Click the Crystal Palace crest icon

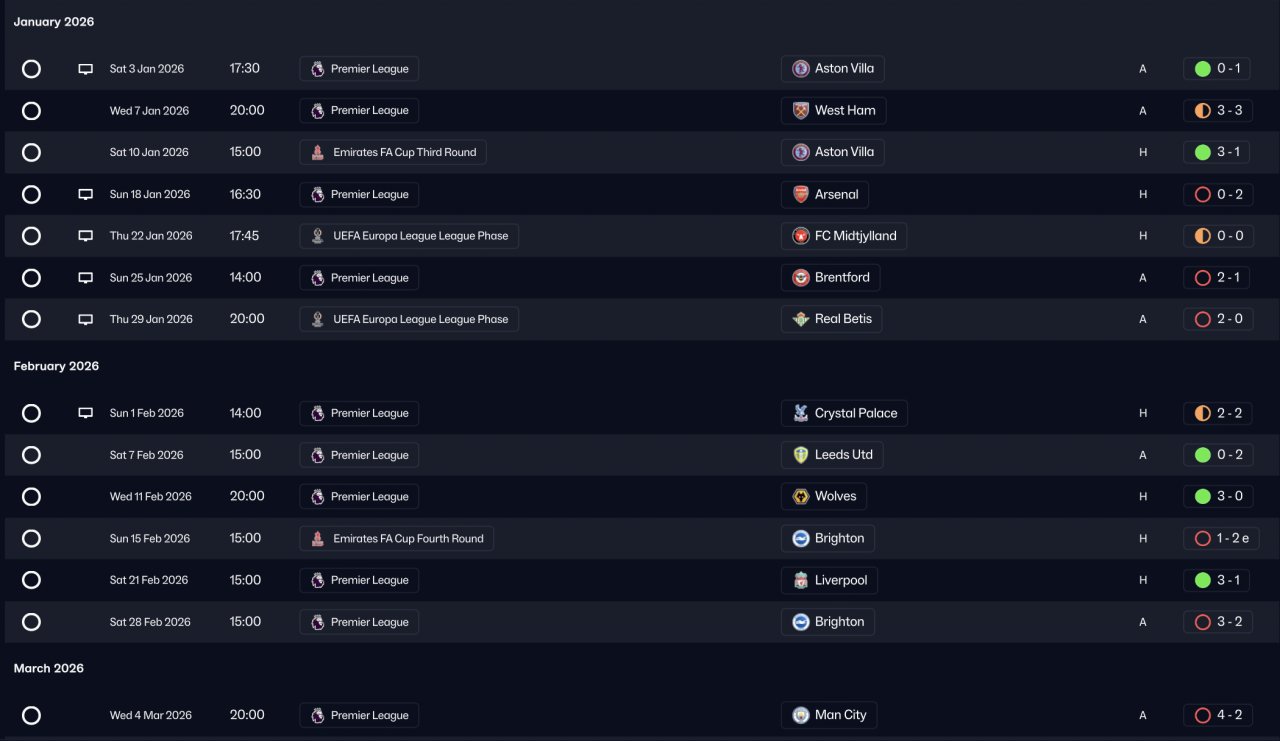coord(801,413)
